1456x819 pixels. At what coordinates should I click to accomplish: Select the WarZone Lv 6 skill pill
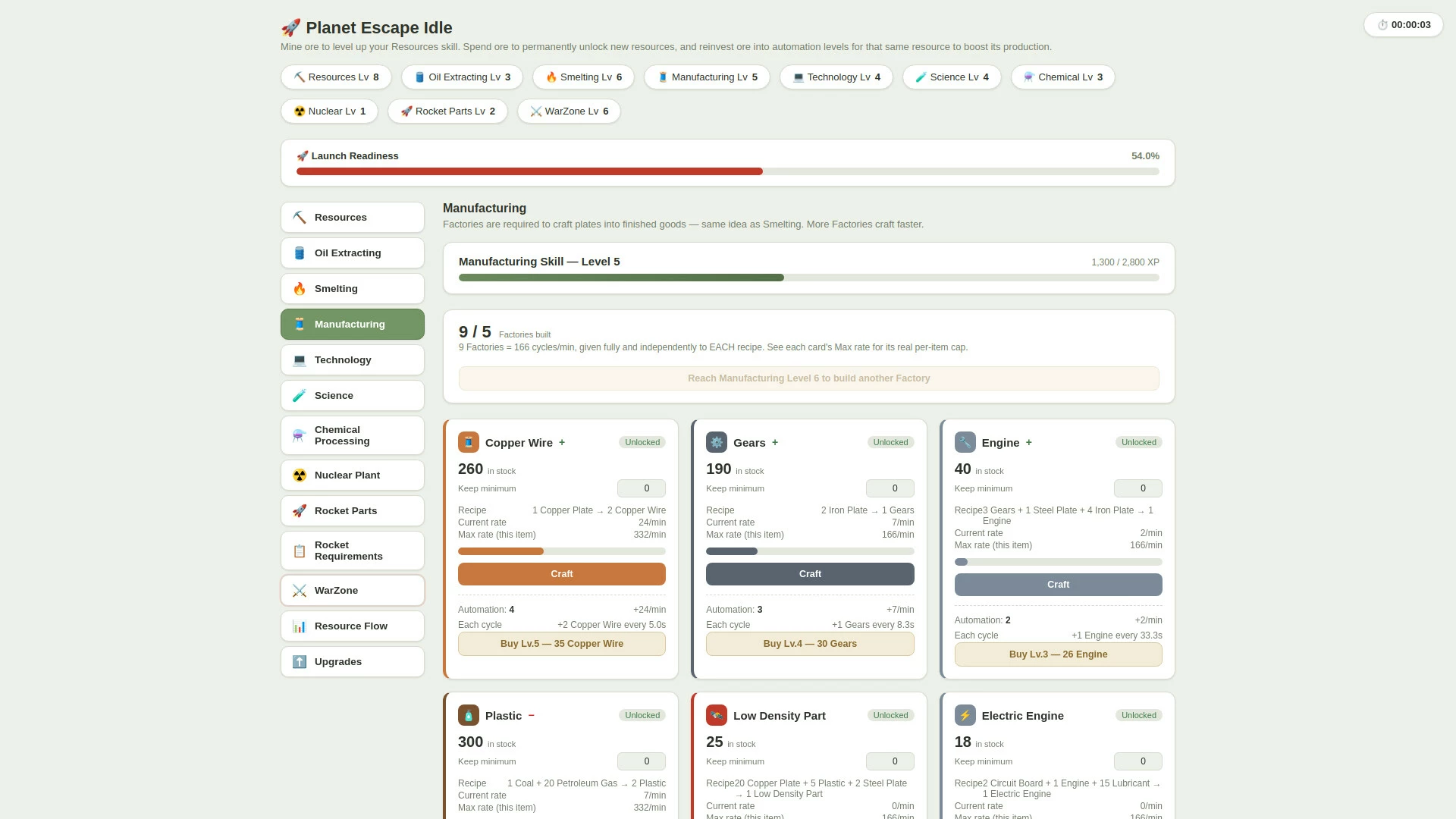point(569,111)
